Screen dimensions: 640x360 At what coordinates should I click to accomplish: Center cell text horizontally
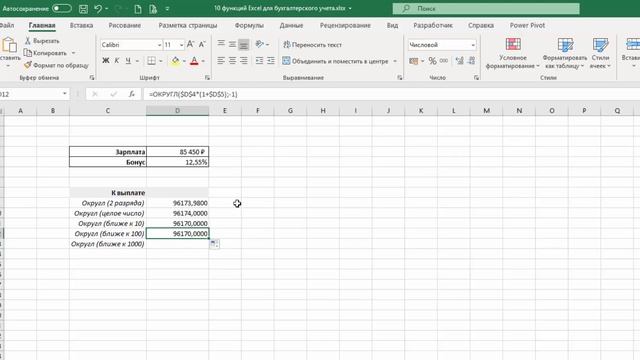pyautogui.click(x=232, y=61)
